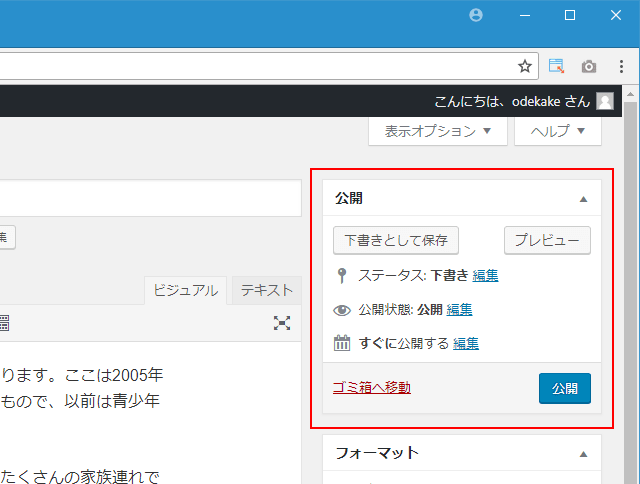Screen dimensions: 640x484
Task: Click the フォーマット panel heading
Action: pos(377,453)
